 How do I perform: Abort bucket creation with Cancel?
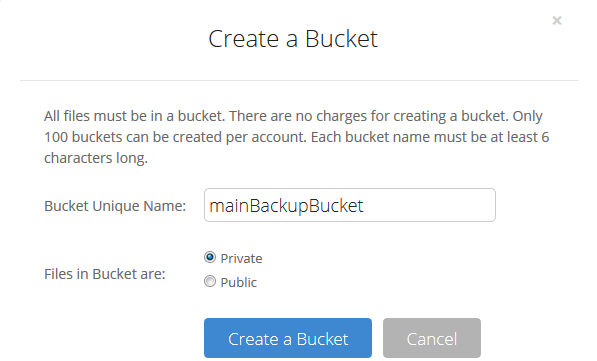click(x=432, y=338)
